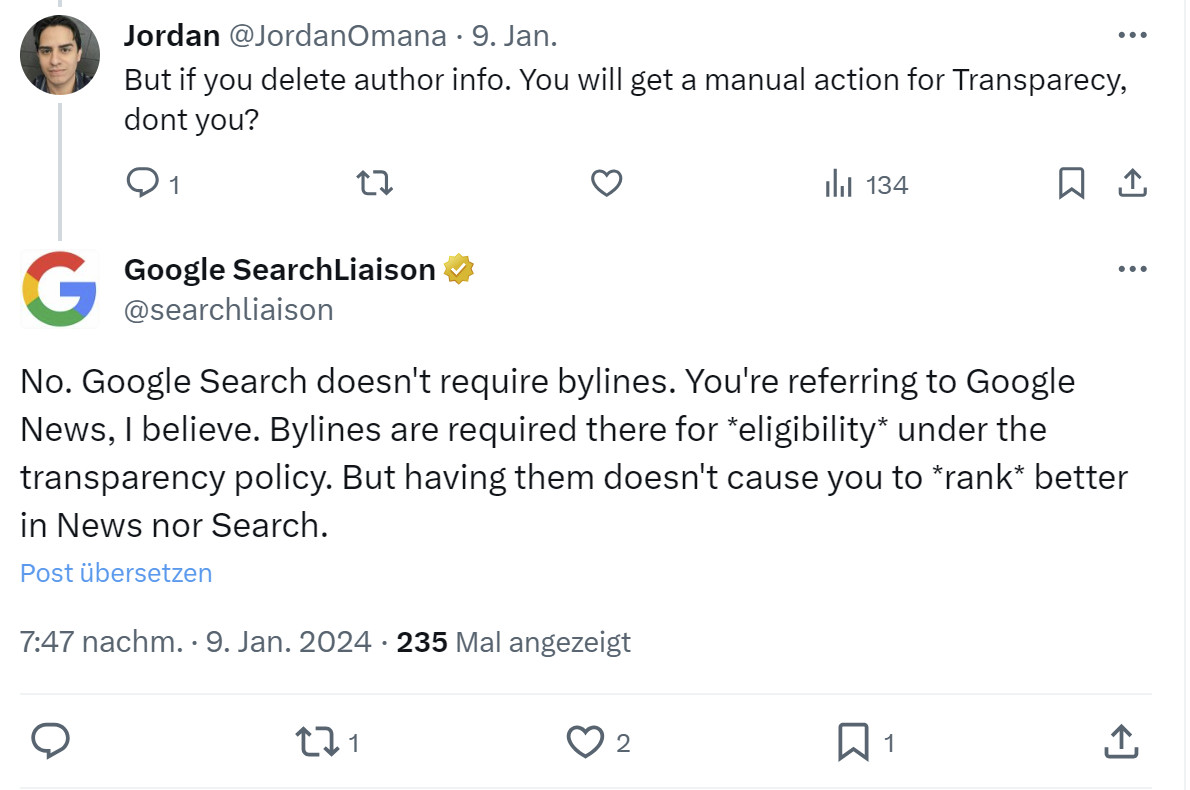
Task: Open more options on SearchLiaison's post
Action: pyautogui.click(x=1131, y=270)
